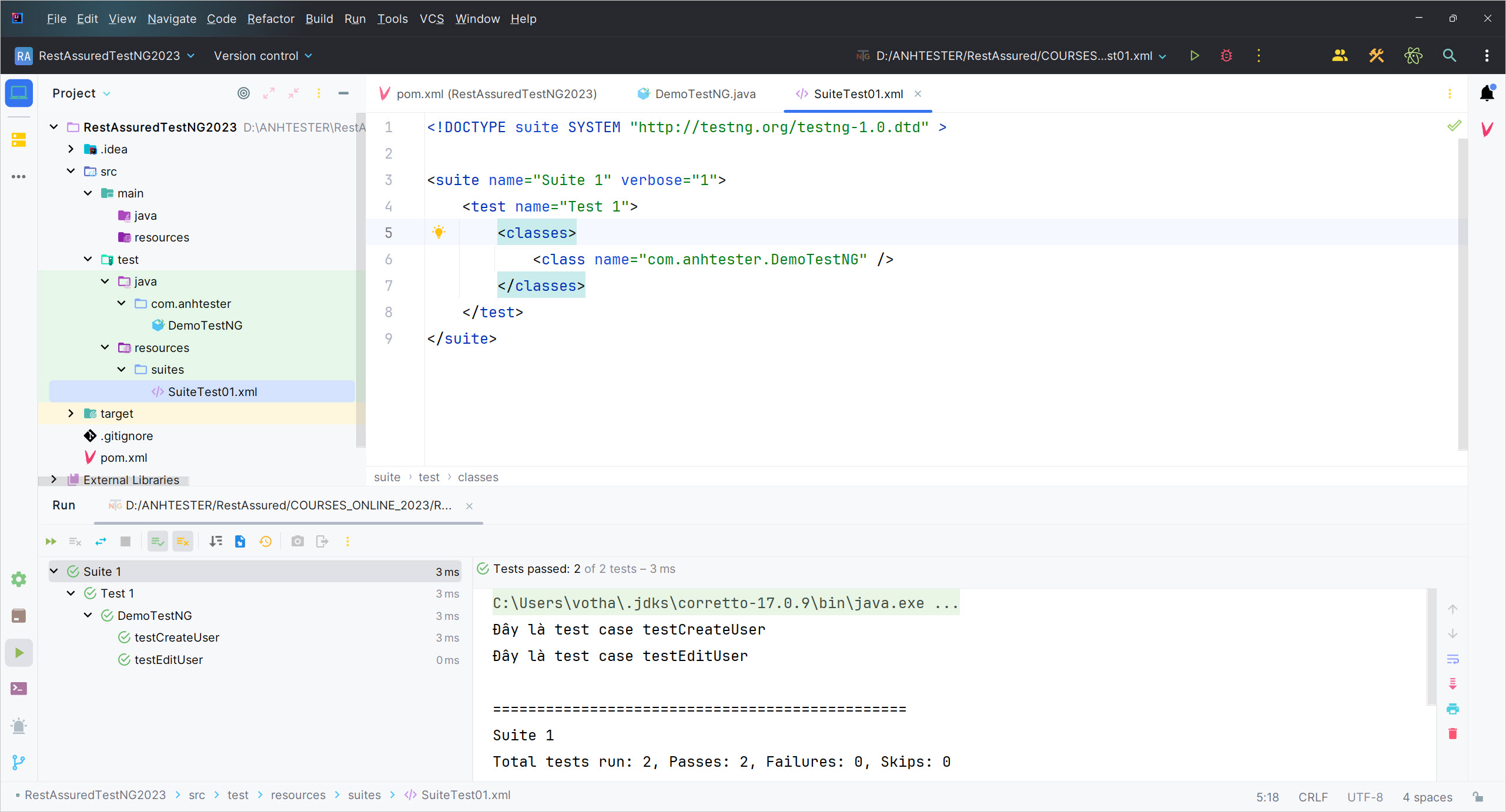Toggle scroll to end of console
Viewport: 1506px width, 812px height.
point(1453,684)
